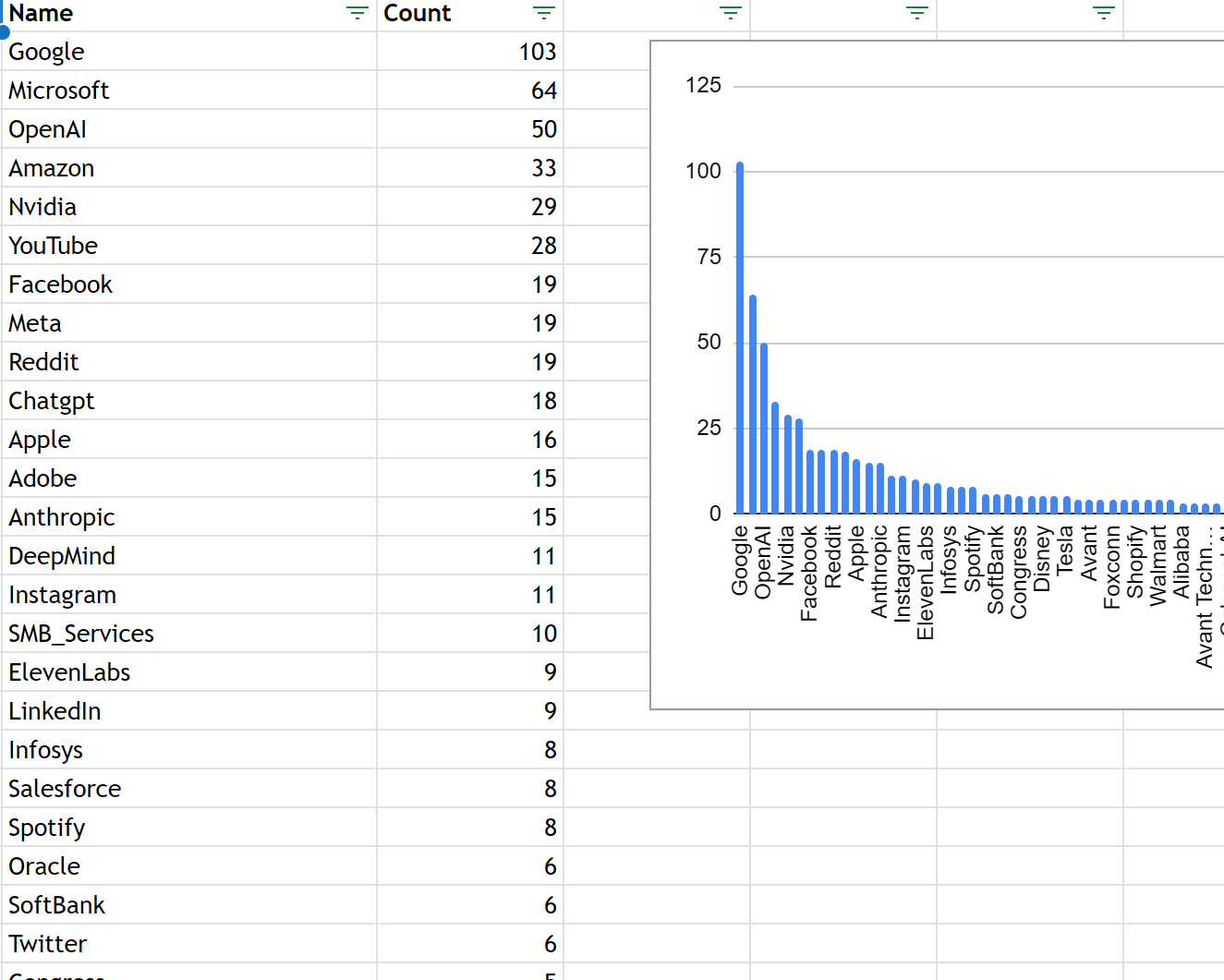This screenshot has height=980, width=1224.
Task: Select the ElevenLabs name cell
Action: (188, 672)
